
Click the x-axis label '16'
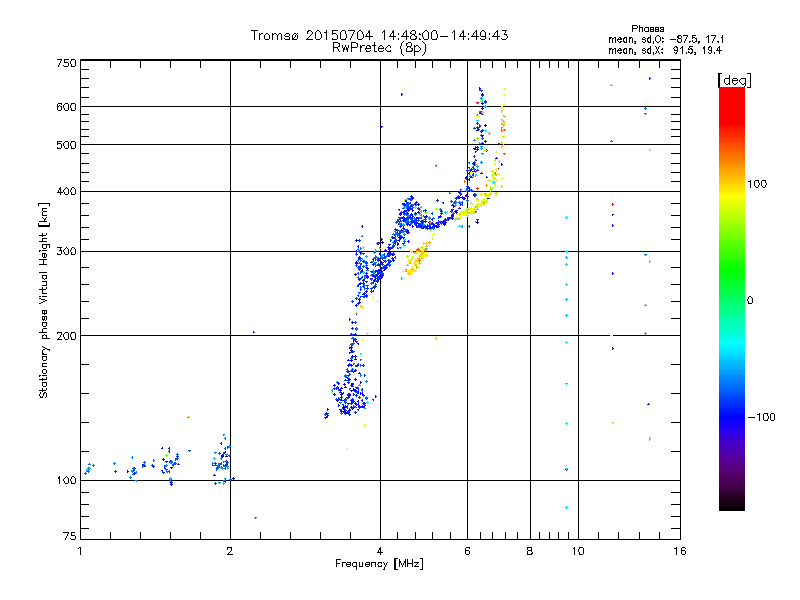680,551
